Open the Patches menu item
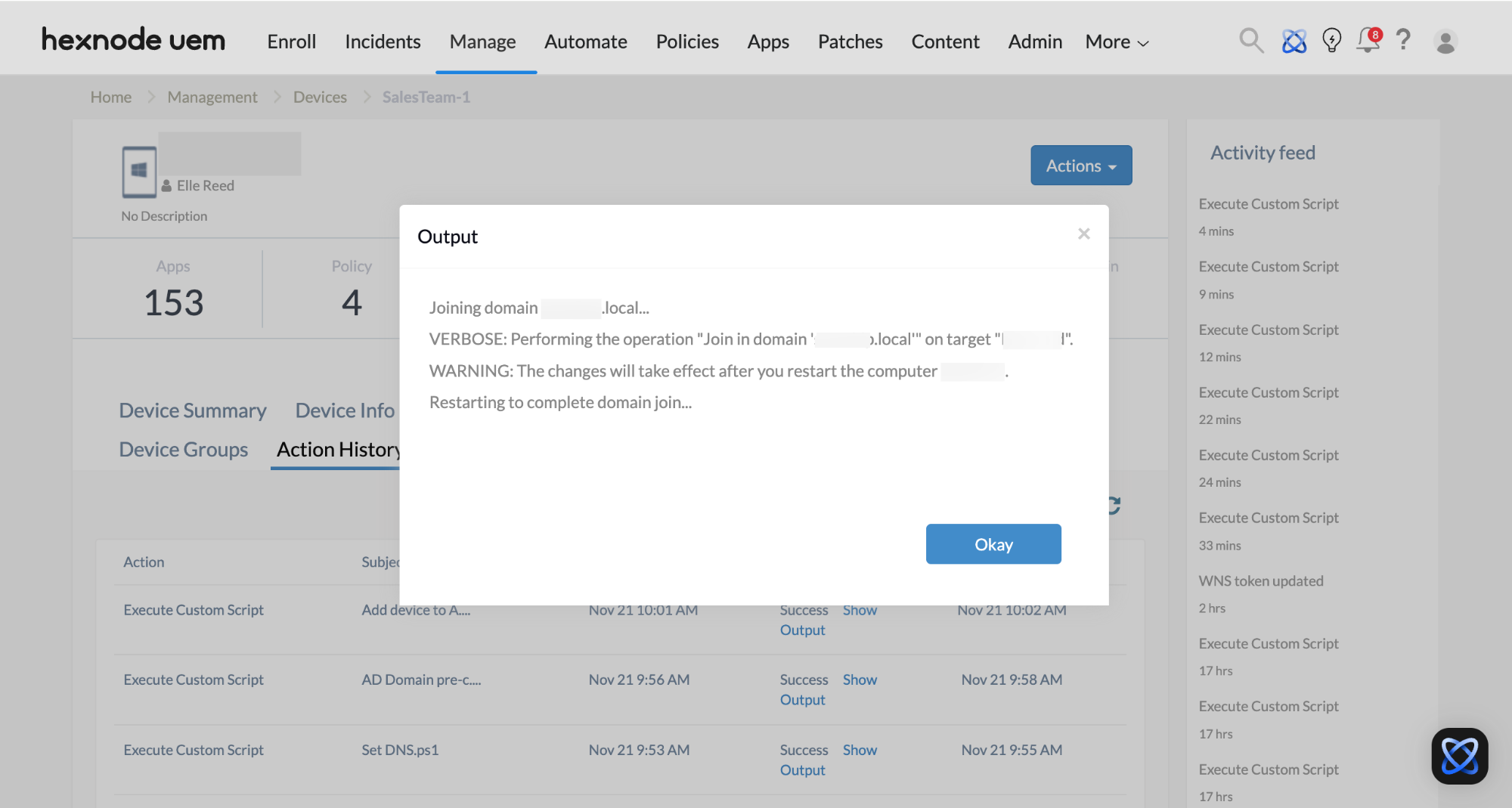The height and width of the screenshot is (808, 1512). pos(850,42)
